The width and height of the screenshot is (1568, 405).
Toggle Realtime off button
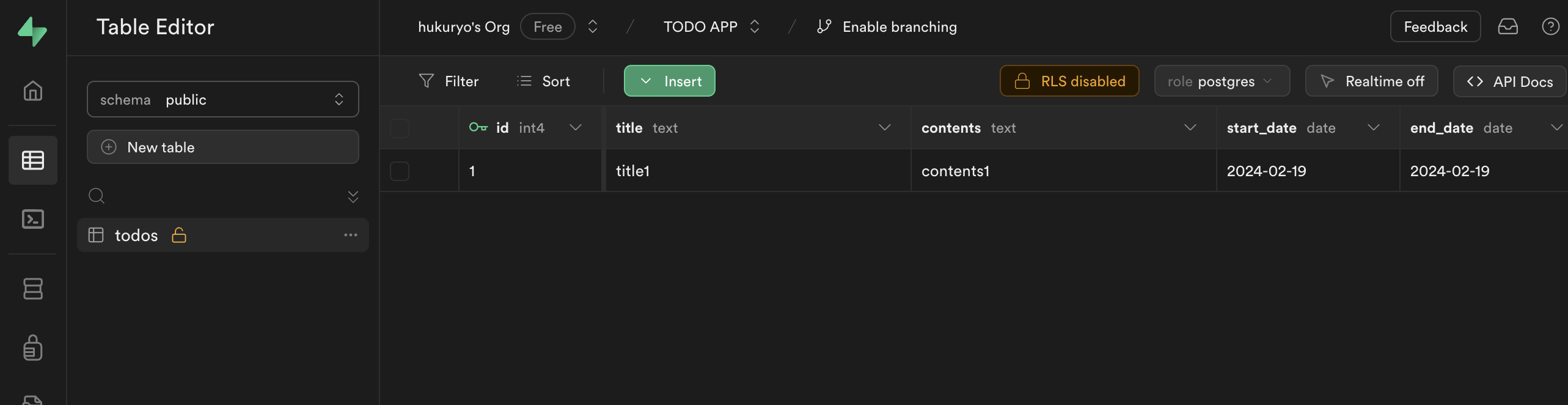point(1372,81)
